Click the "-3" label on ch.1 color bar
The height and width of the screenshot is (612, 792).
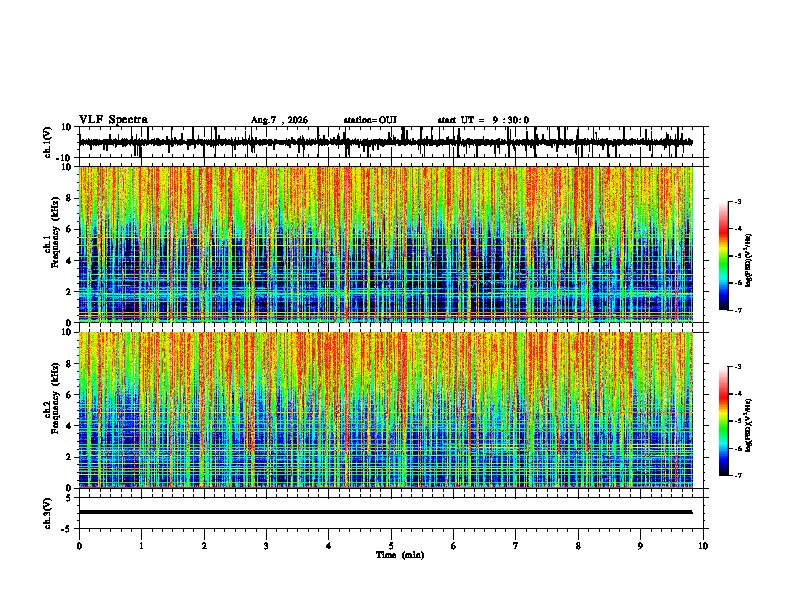pos(737,201)
